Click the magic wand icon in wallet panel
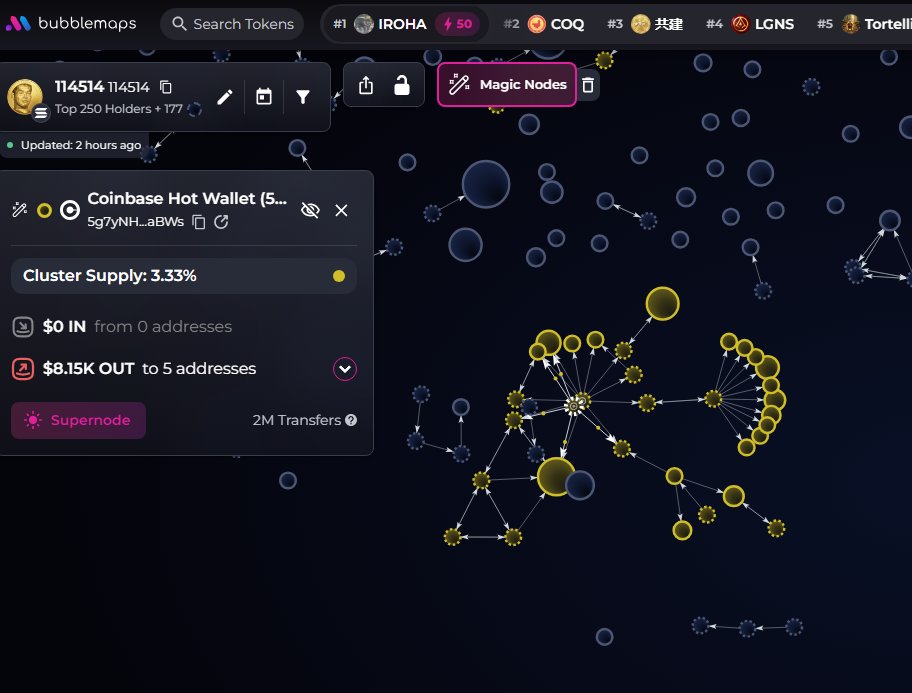This screenshot has height=693, width=912. pyautogui.click(x=20, y=209)
